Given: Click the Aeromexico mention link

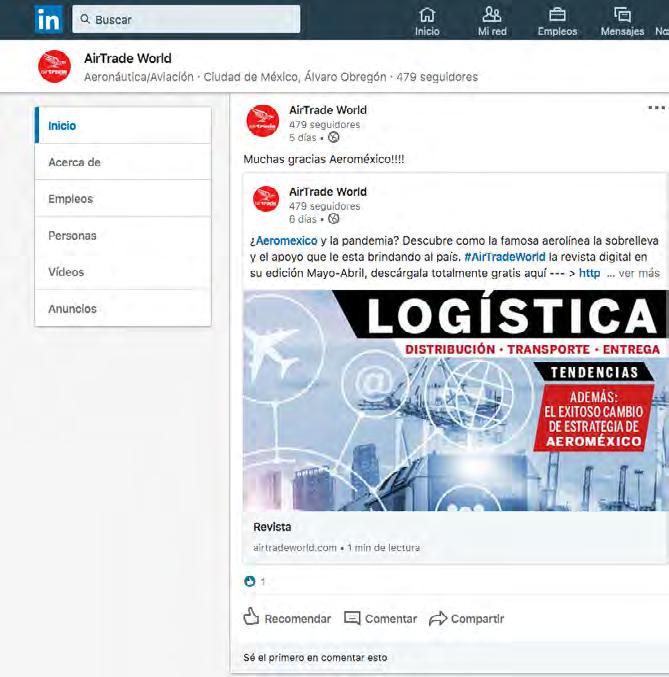Looking at the screenshot, I should 286,240.
